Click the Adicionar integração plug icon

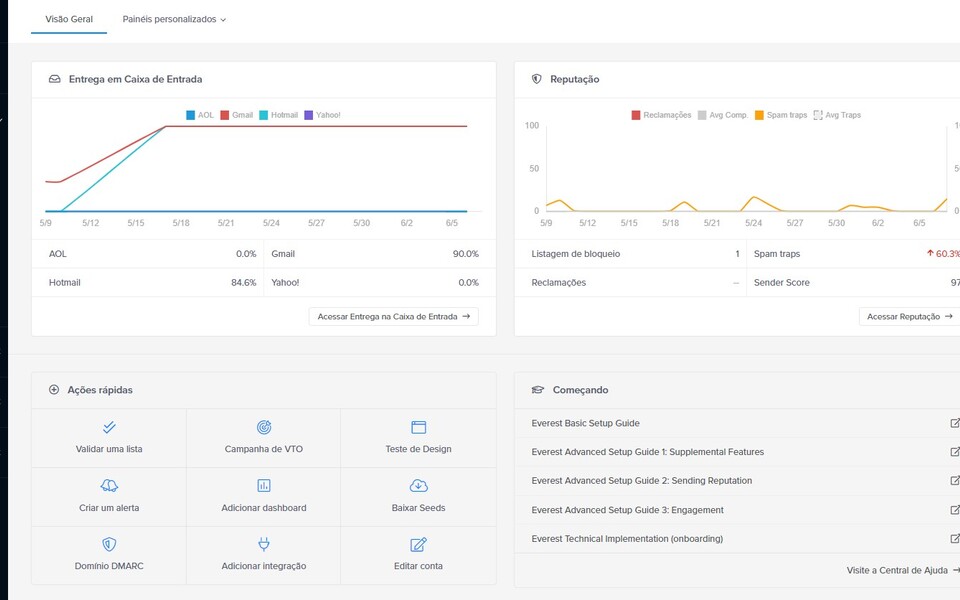point(264,544)
